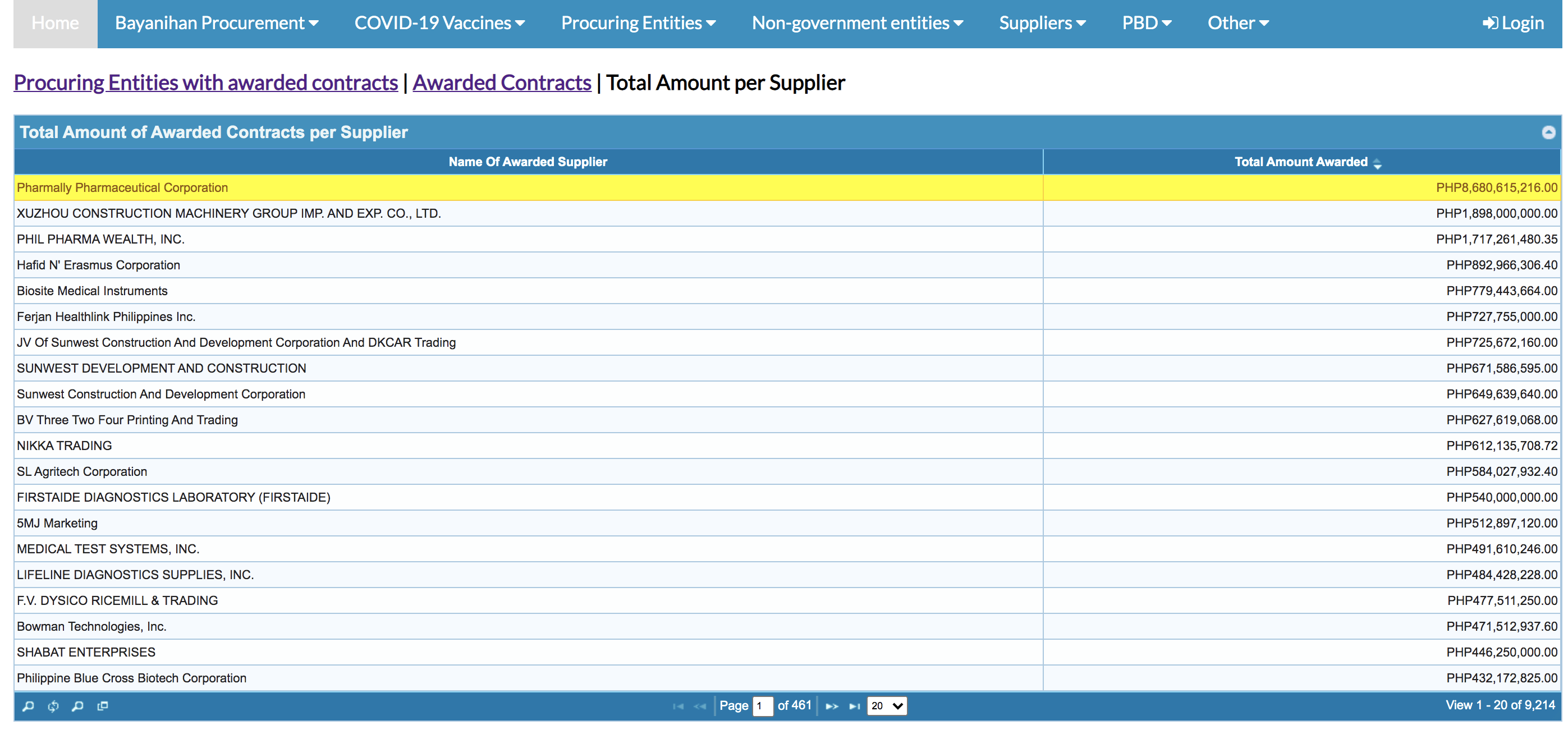
Task: Go to the previous page using the pager icon
Action: coord(700,706)
